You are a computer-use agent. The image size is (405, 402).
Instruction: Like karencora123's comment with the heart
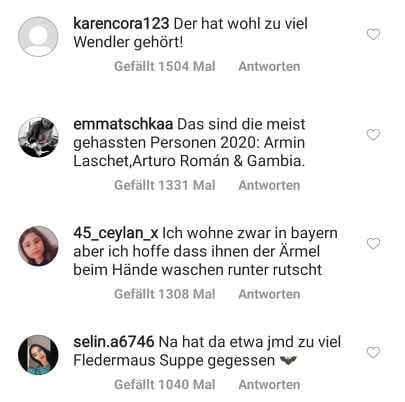[x=373, y=34]
